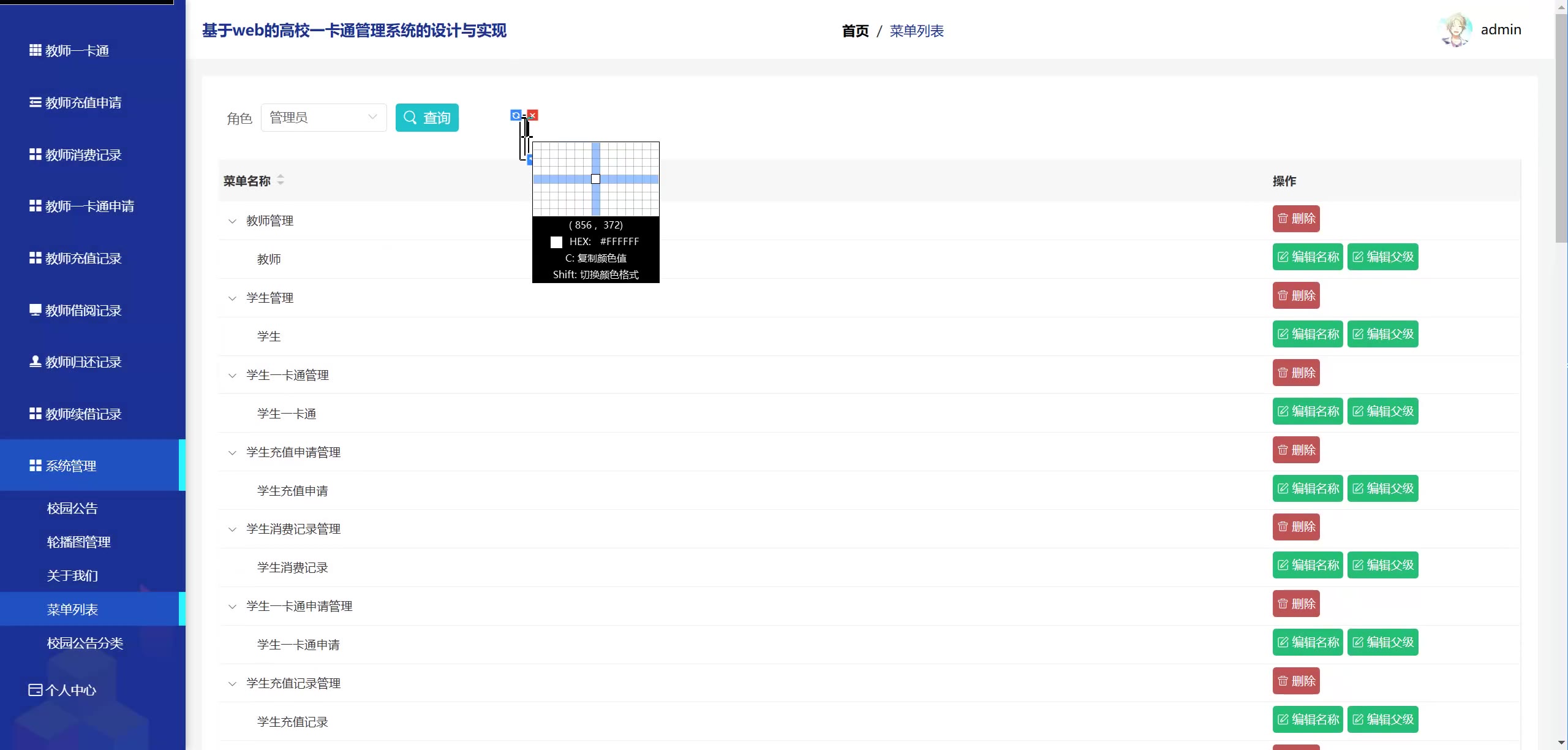This screenshot has width=1568, height=750.
Task: Click the 教师归还记录 user icon
Action: pos(36,362)
